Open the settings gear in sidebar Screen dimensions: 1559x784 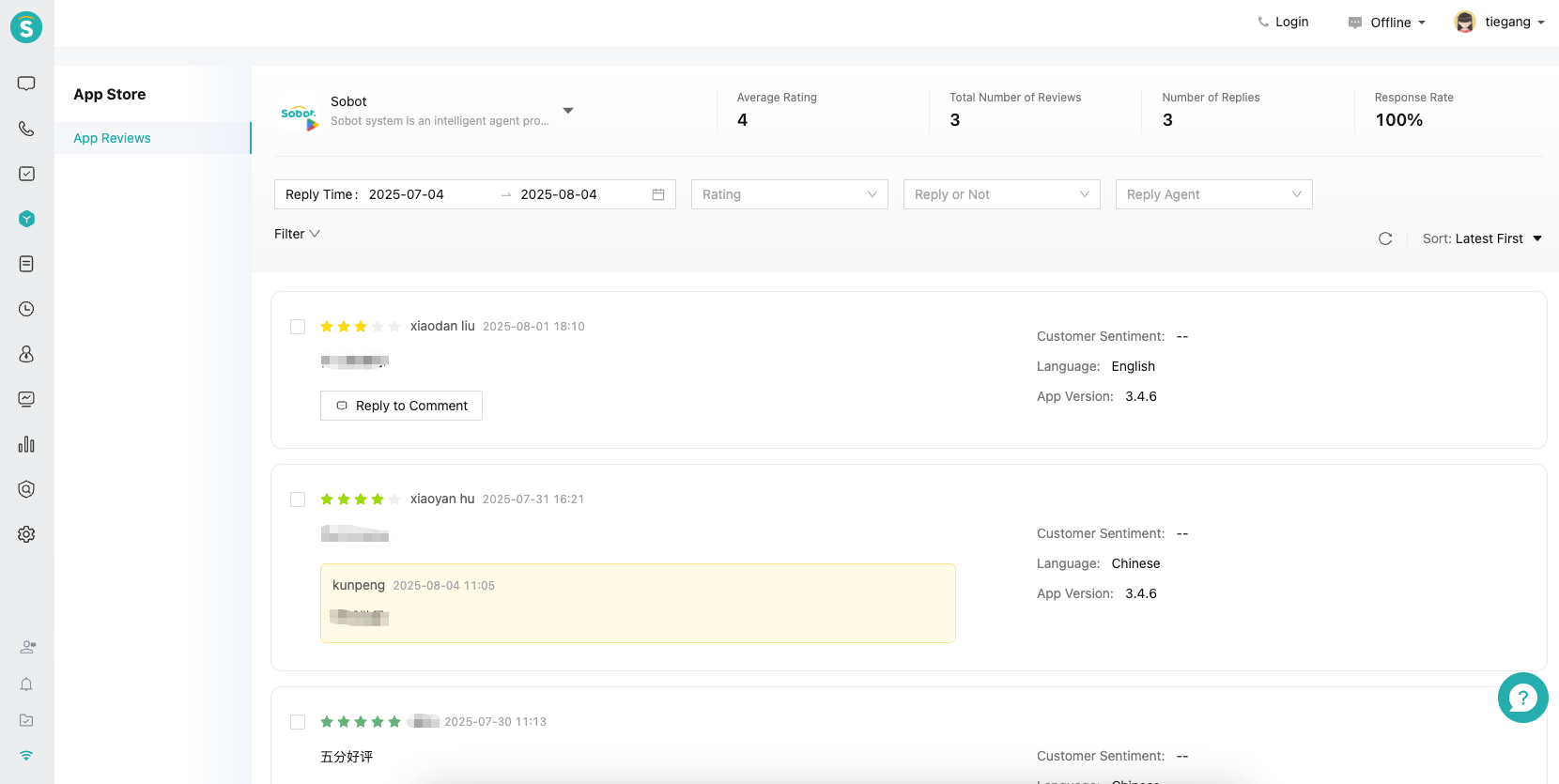point(26,534)
